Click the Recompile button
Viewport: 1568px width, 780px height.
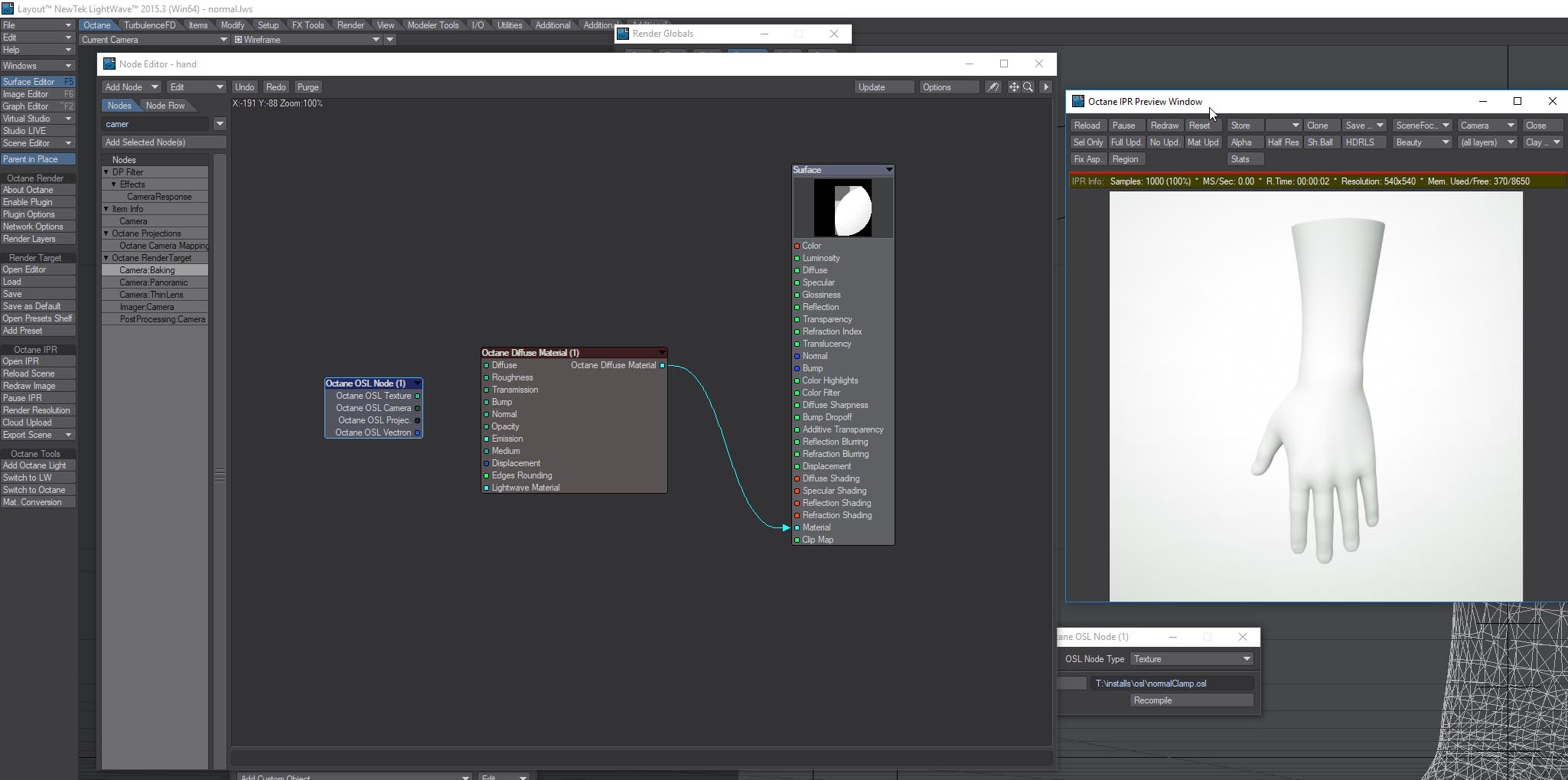click(1191, 700)
